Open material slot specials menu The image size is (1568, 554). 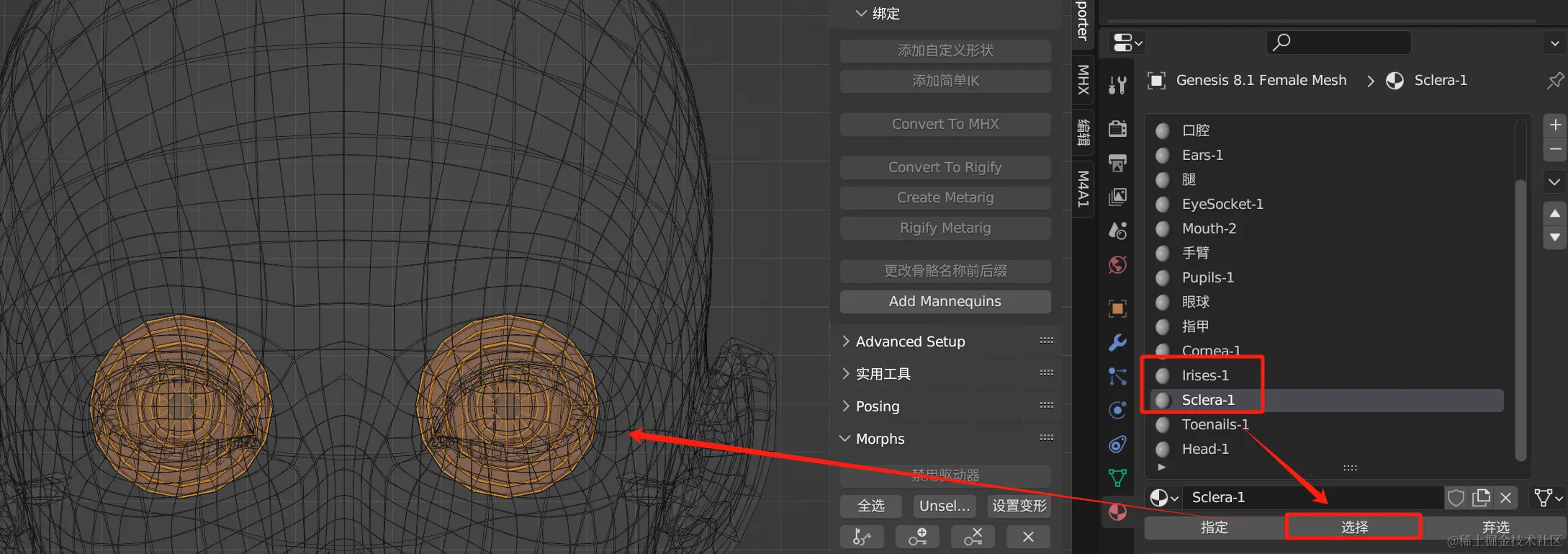click(1555, 182)
